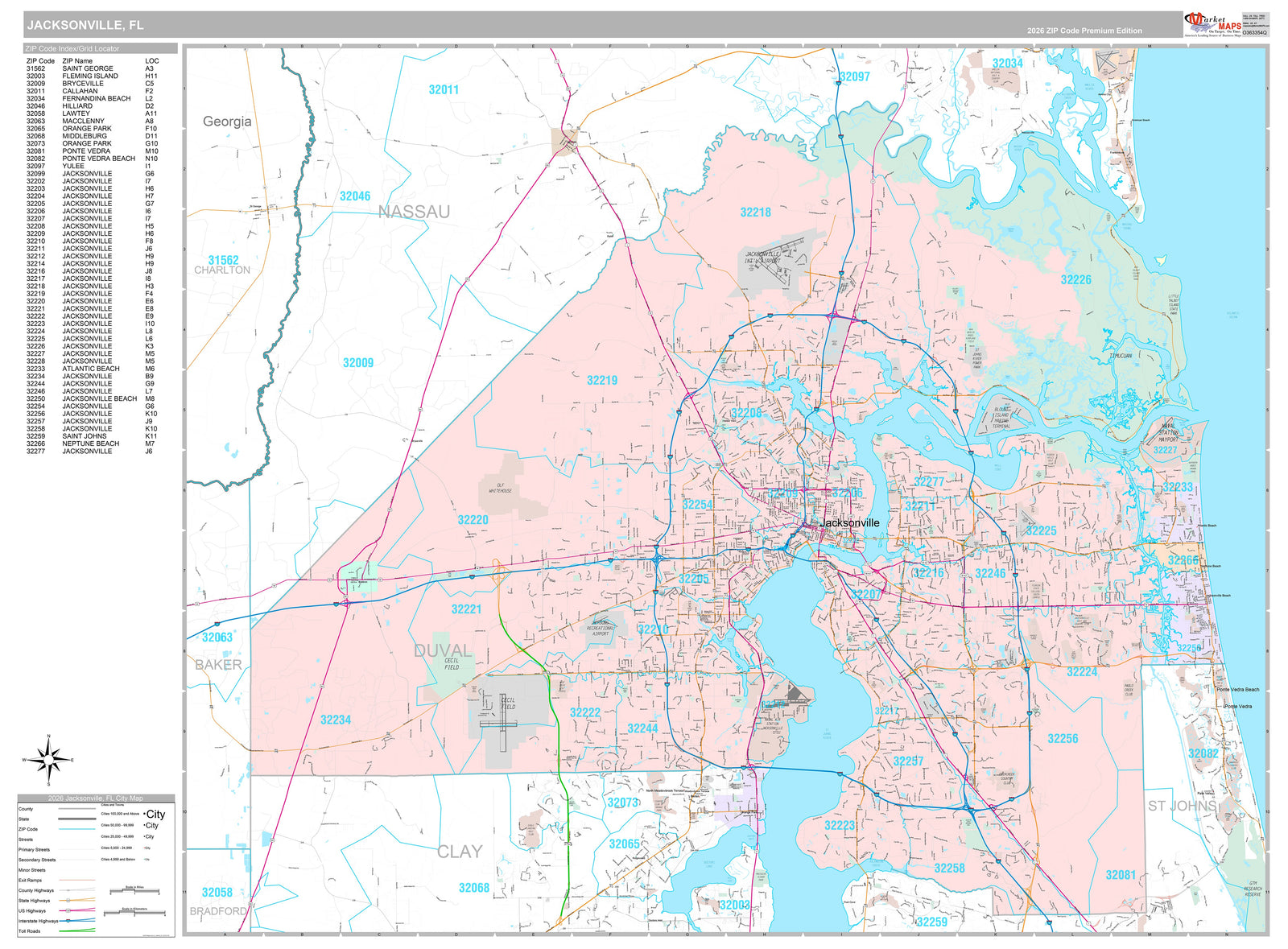Select index row 31562 SAINT GEORGE
This screenshot has height=949, width=1288.
coord(92,68)
